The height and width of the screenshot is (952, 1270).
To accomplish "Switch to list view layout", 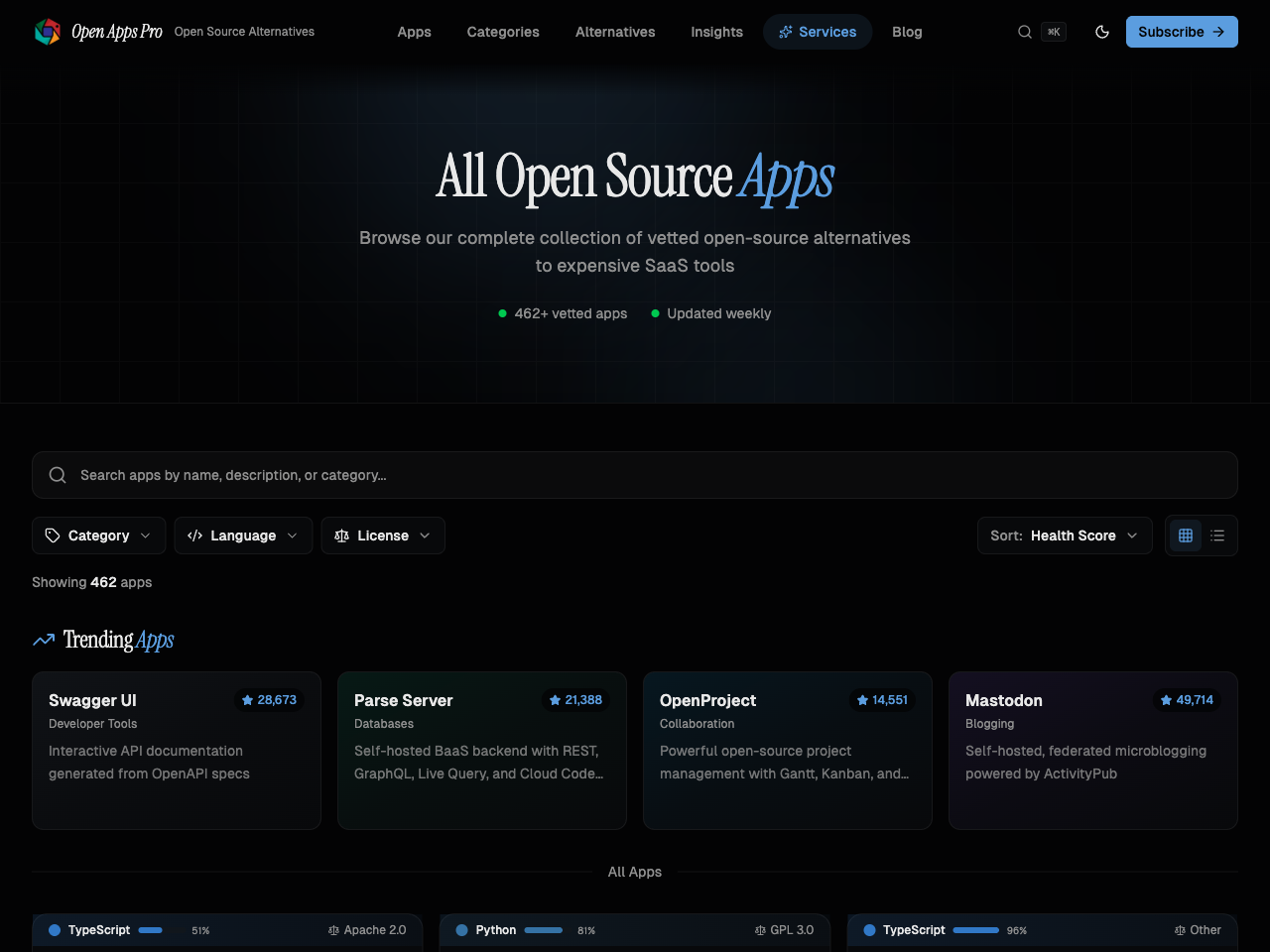I will [x=1217, y=535].
